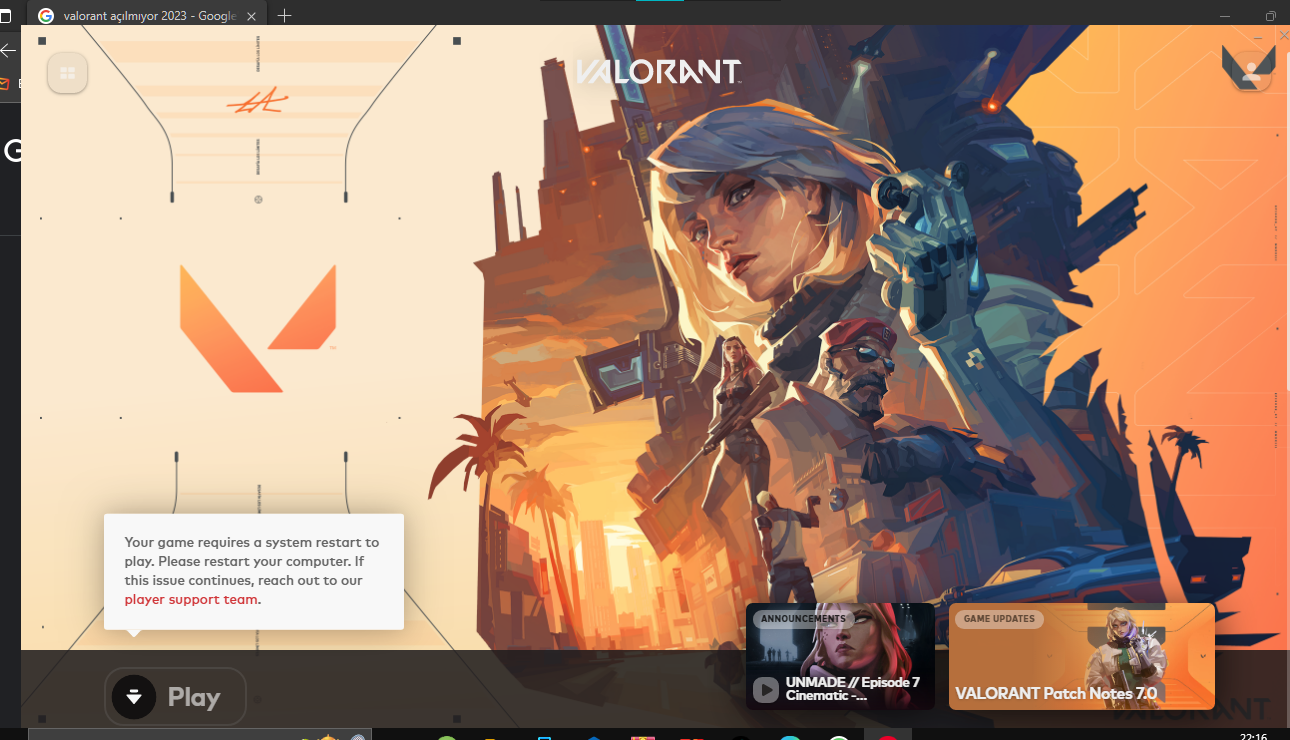Minimize the browser window
The image size is (1290, 740).
point(1226,16)
